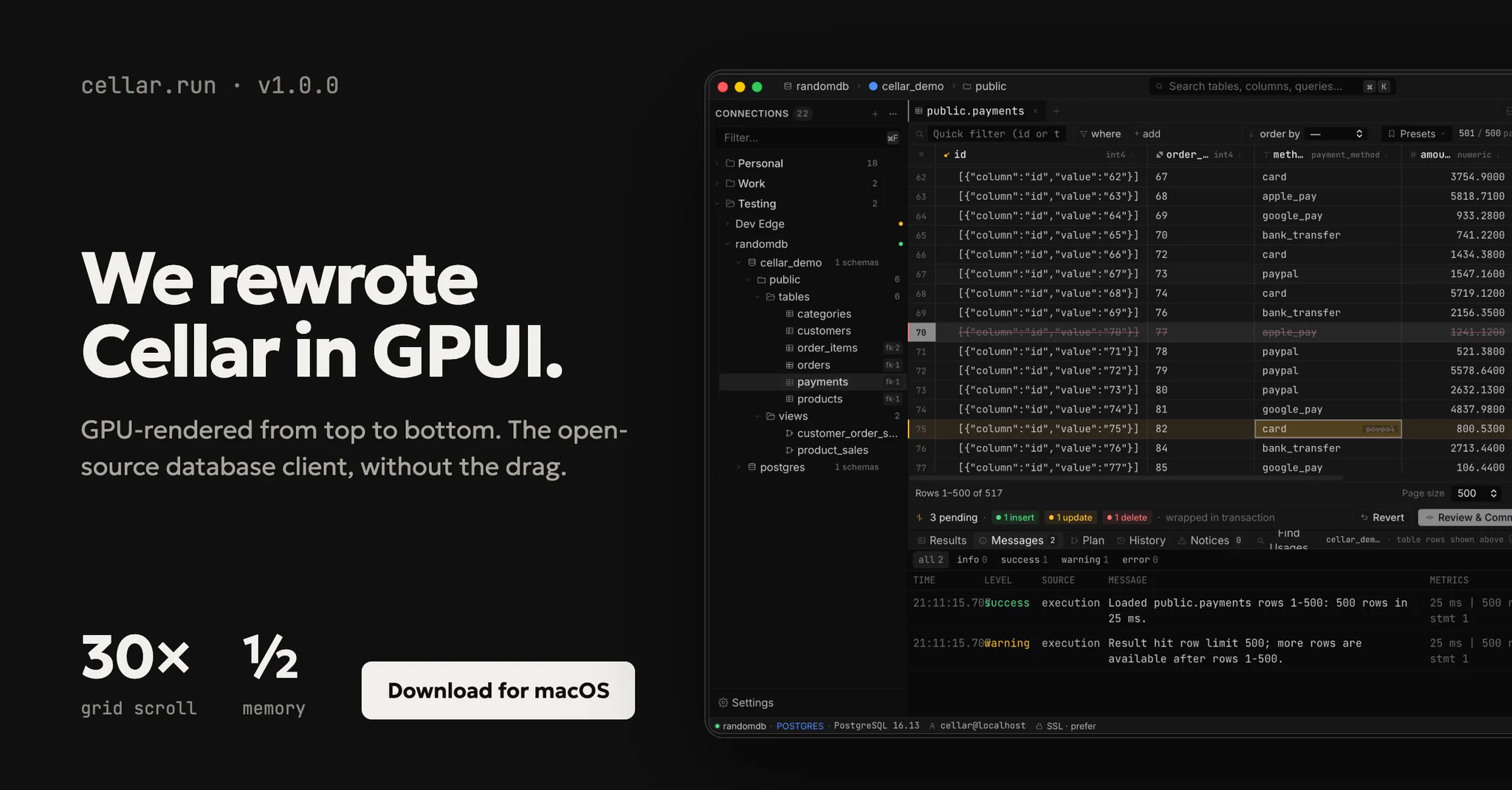This screenshot has height=790, width=1512.
Task: Click the user icon beside cellar@localhost
Action: 932,727
